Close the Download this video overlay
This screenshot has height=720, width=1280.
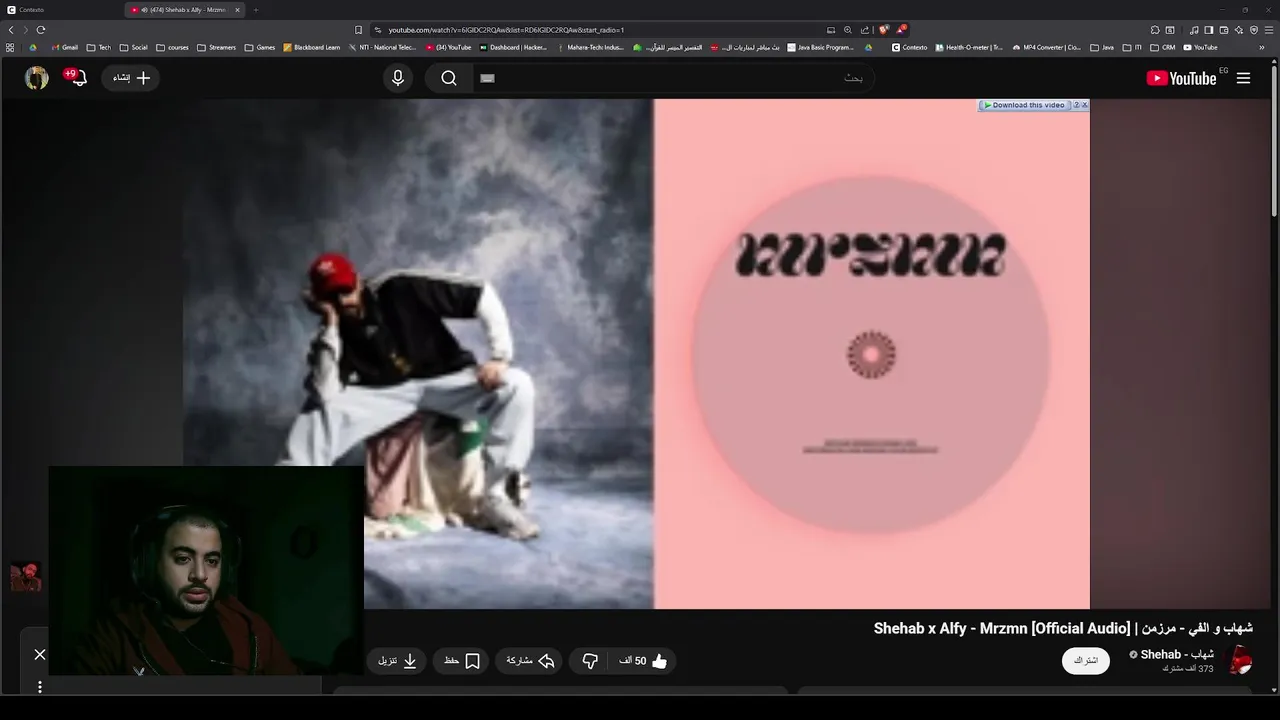(x=1084, y=105)
